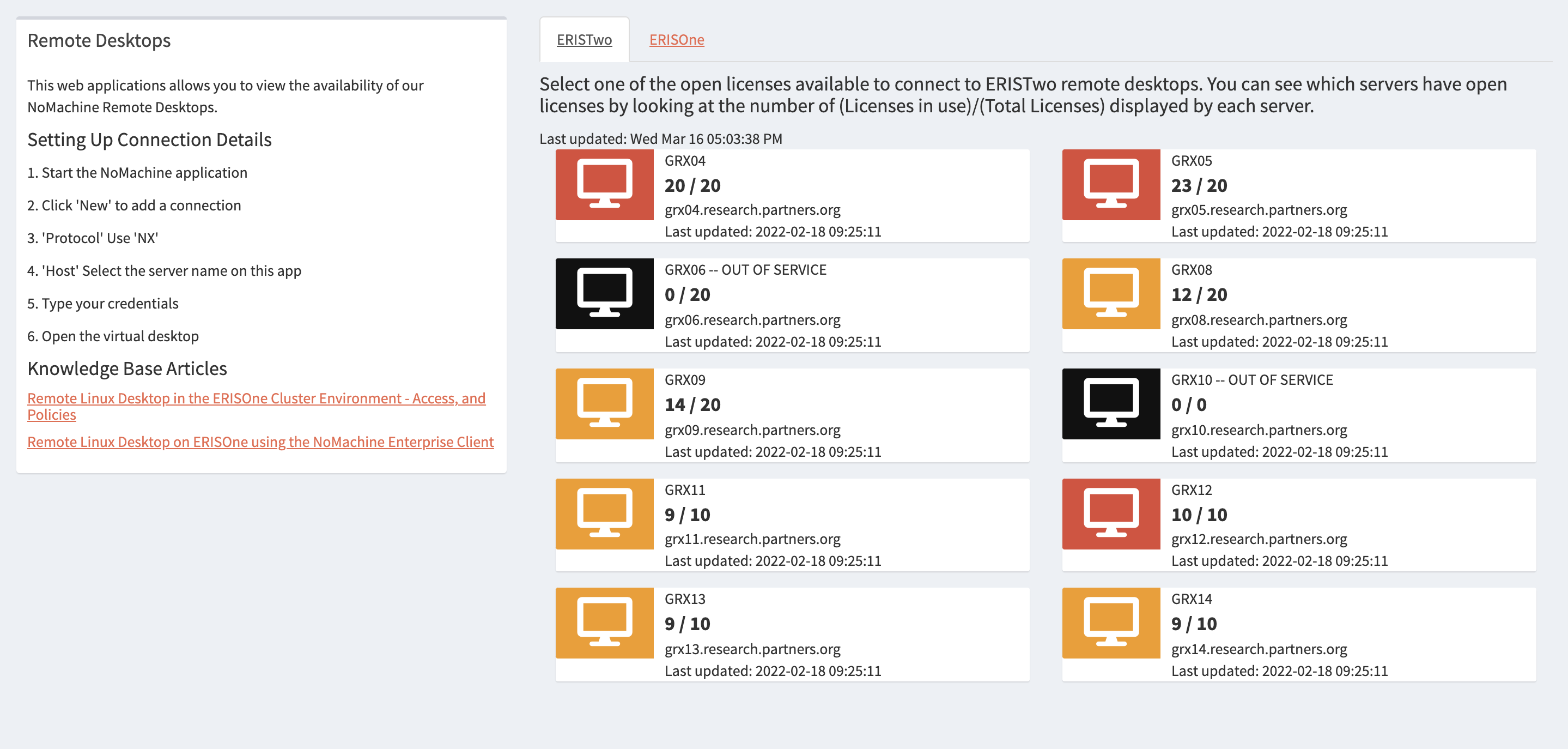This screenshot has width=1568, height=749.
Task: Select hostname grx04.research.partners.org
Action: (x=752, y=210)
